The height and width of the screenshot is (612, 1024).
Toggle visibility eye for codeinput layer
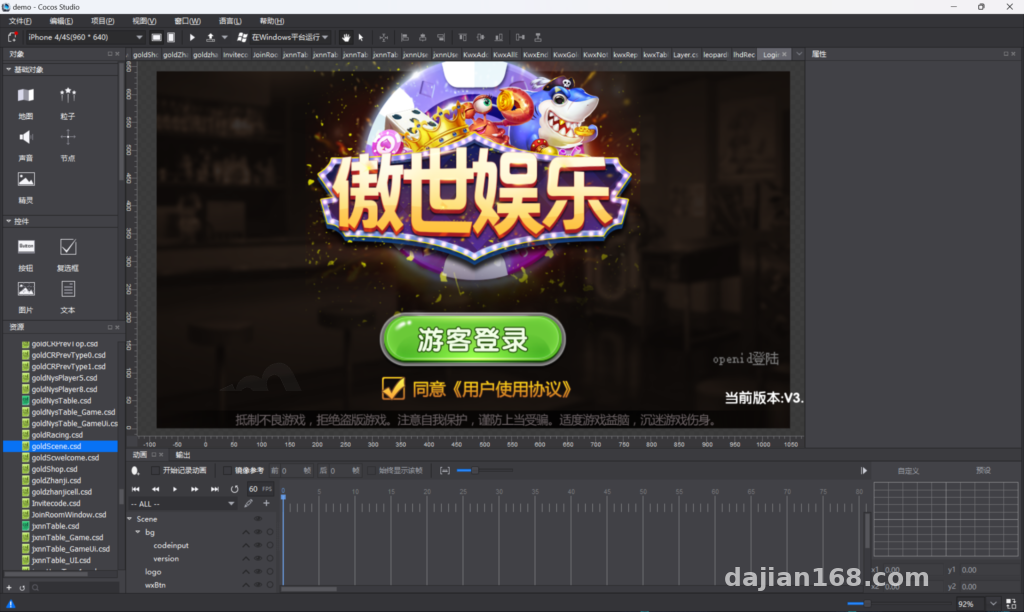click(x=258, y=545)
